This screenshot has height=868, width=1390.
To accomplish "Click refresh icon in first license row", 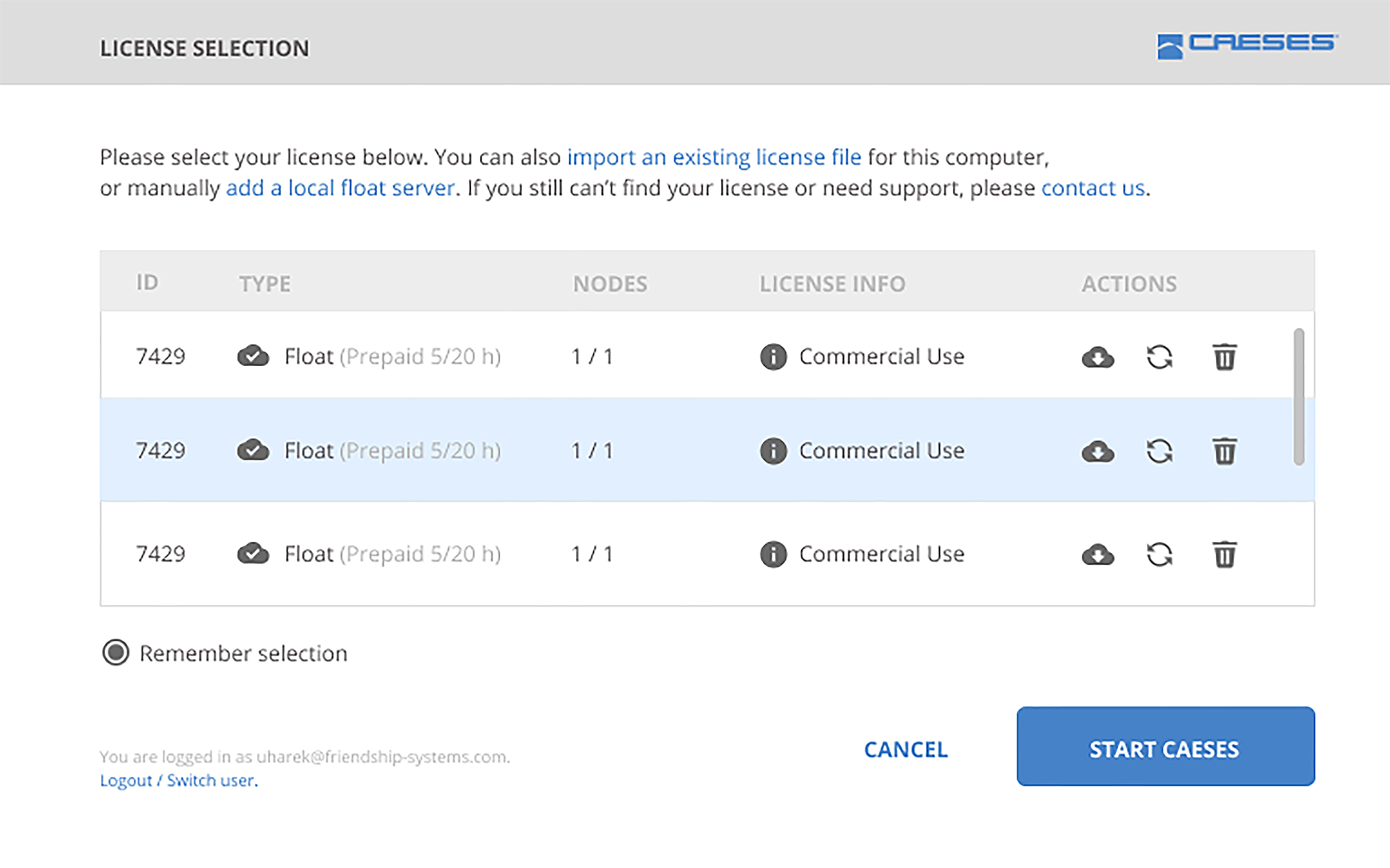I will click(1159, 357).
